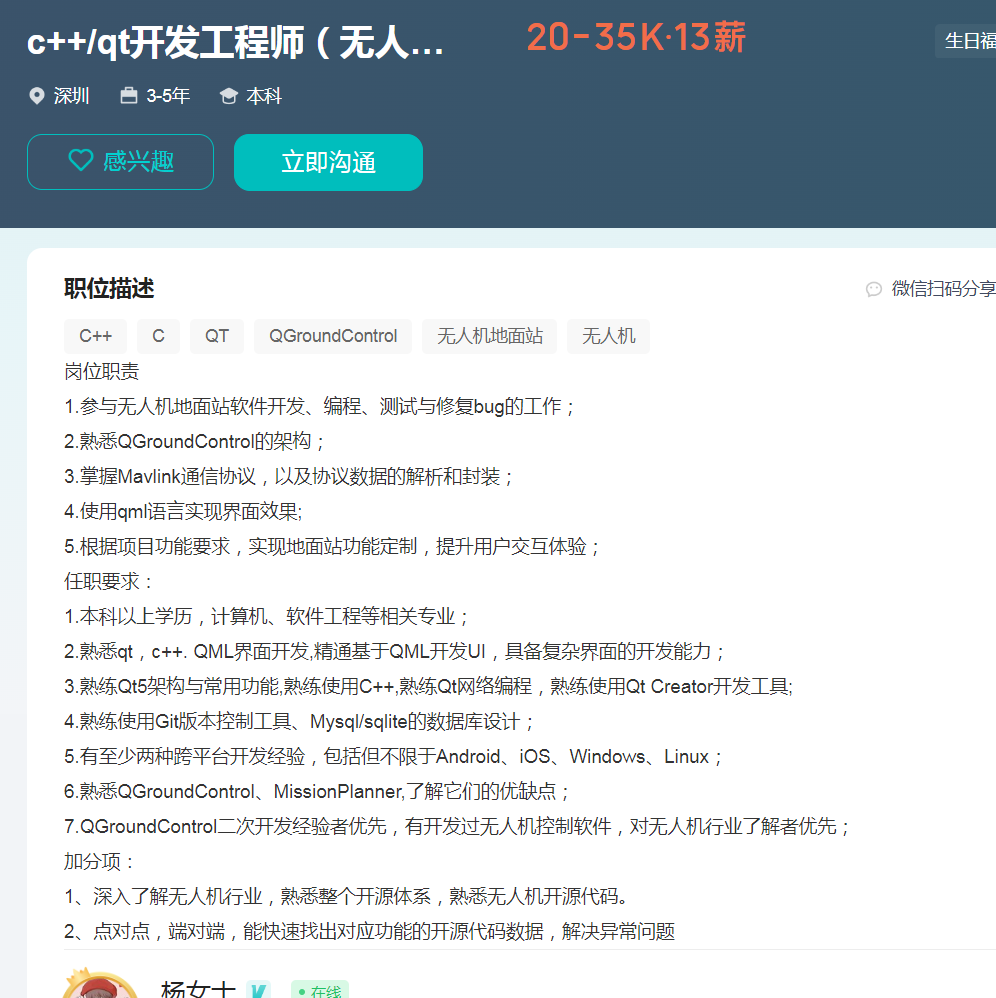
Task: Click the line about 点对点，端对端
Action: point(369,931)
